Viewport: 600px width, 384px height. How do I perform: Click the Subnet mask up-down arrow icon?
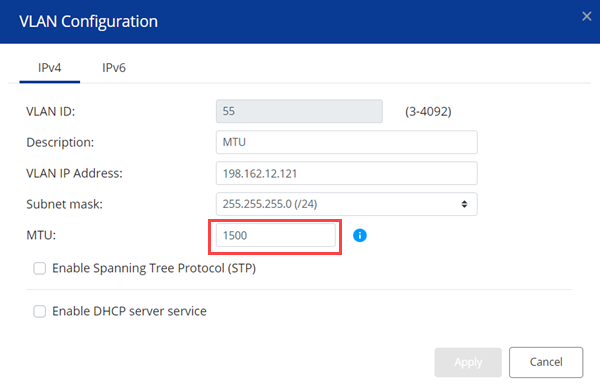tap(464, 204)
